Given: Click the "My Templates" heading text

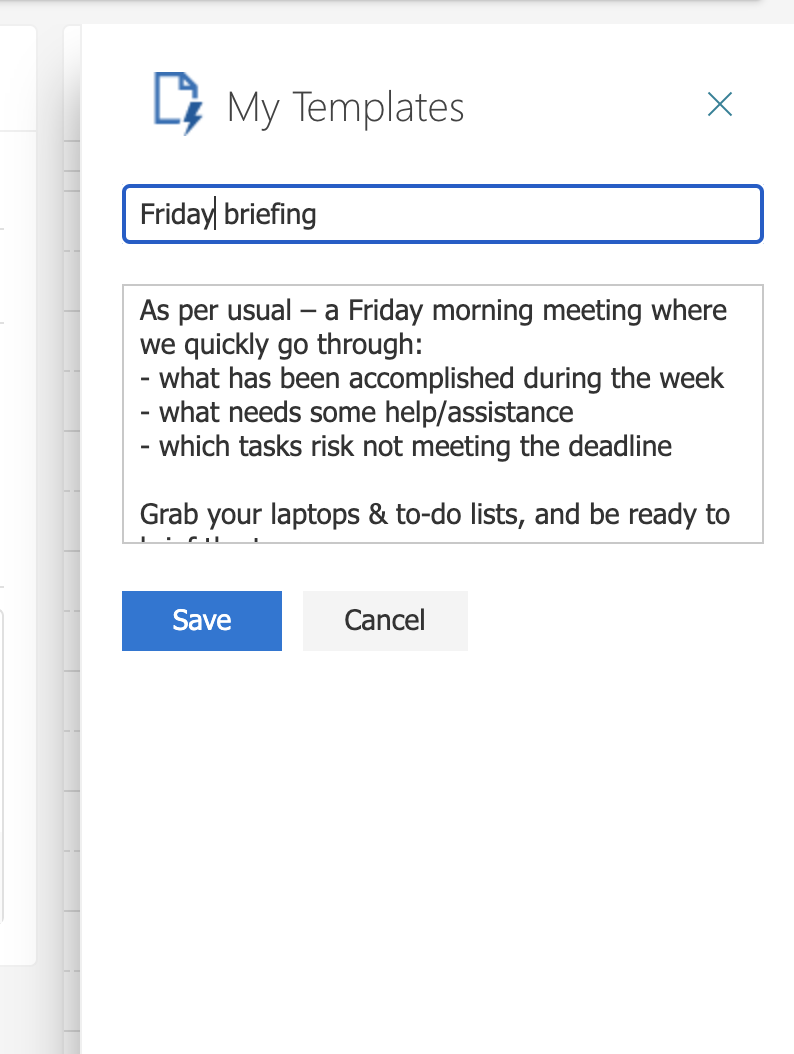Looking at the screenshot, I should (345, 107).
